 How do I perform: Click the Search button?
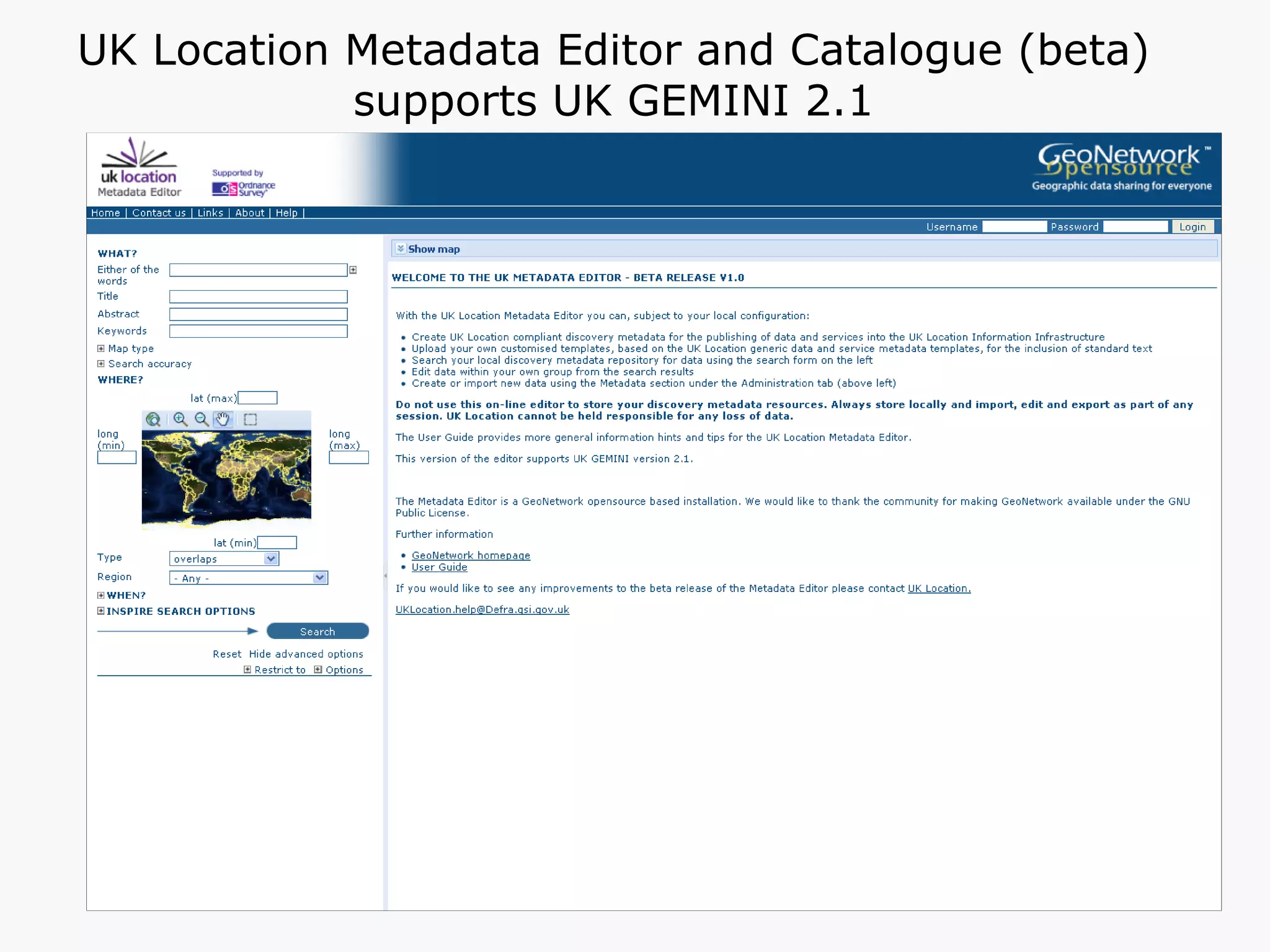tap(317, 632)
